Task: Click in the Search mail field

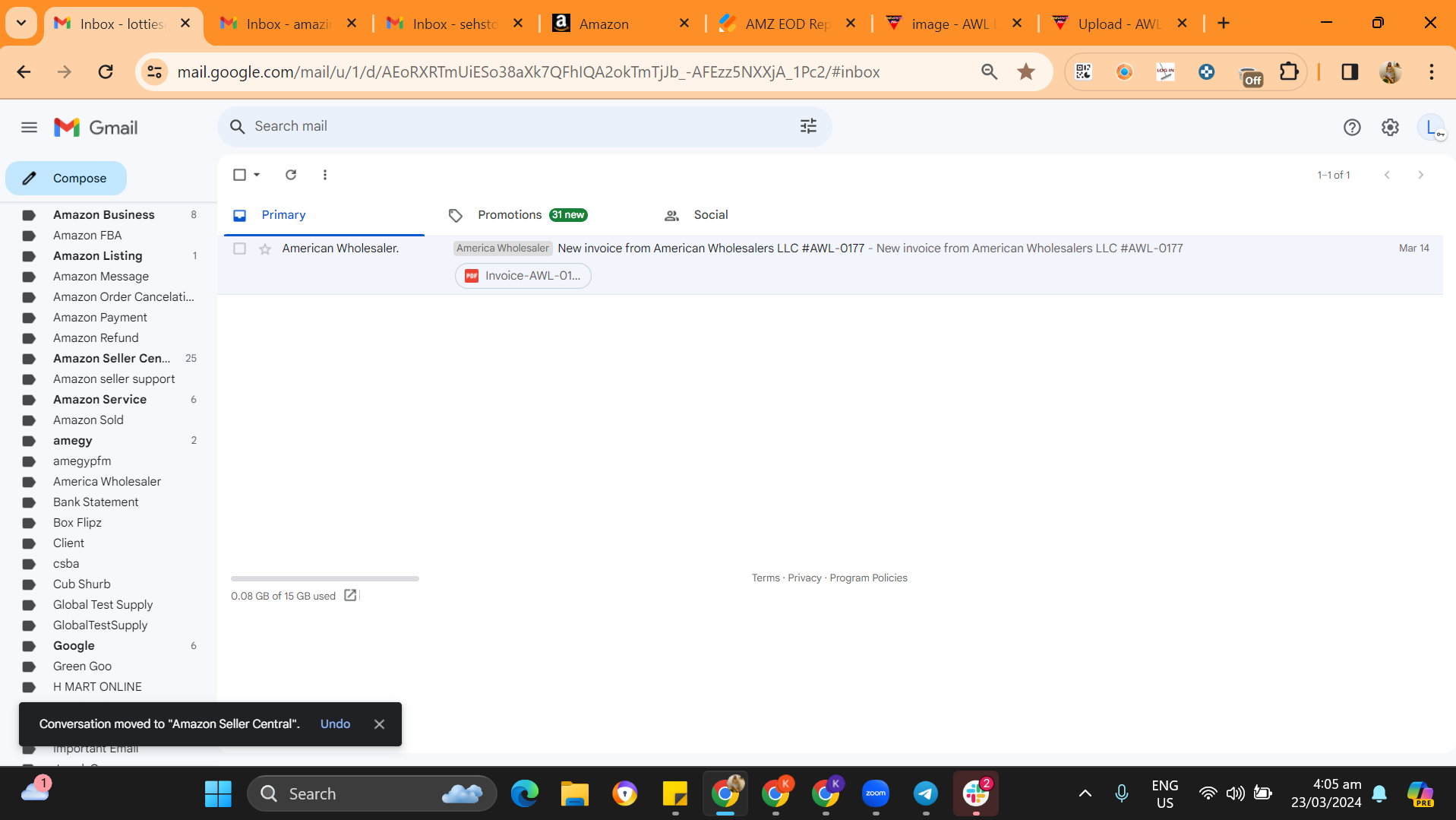Action: point(524,126)
